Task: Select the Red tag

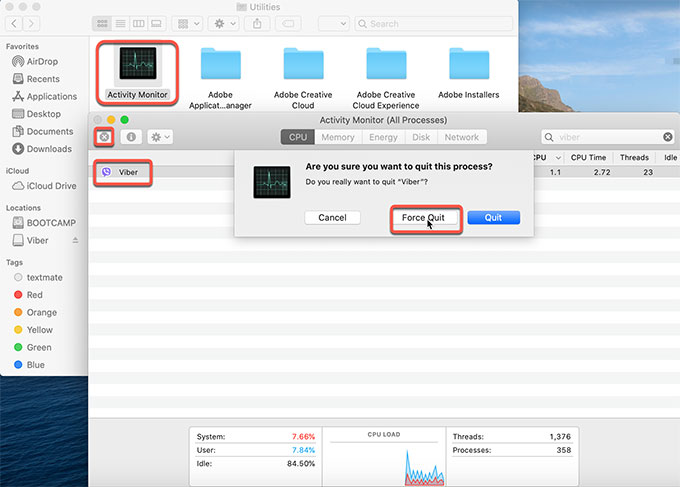Action: point(34,295)
